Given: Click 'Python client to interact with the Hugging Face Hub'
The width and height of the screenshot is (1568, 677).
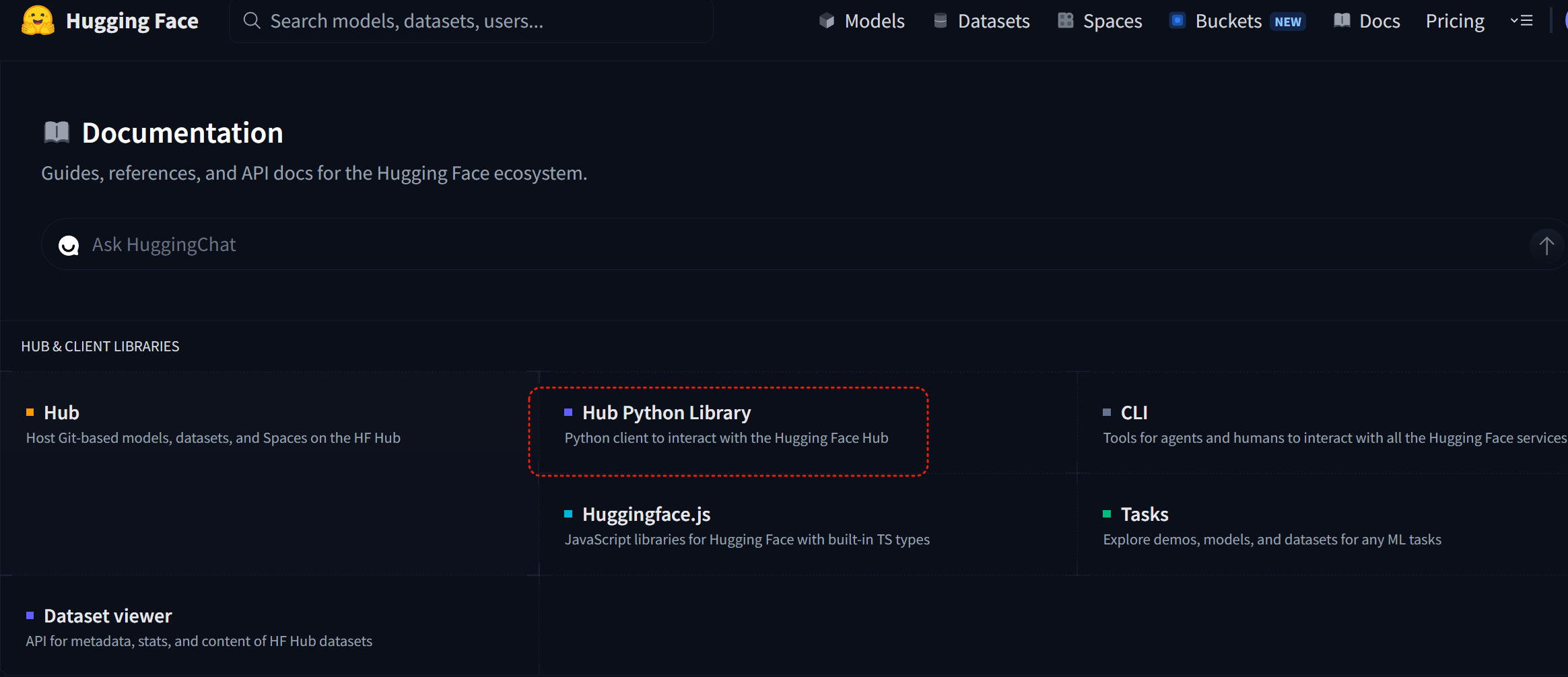Looking at the screenshot, I should [726, 438].
